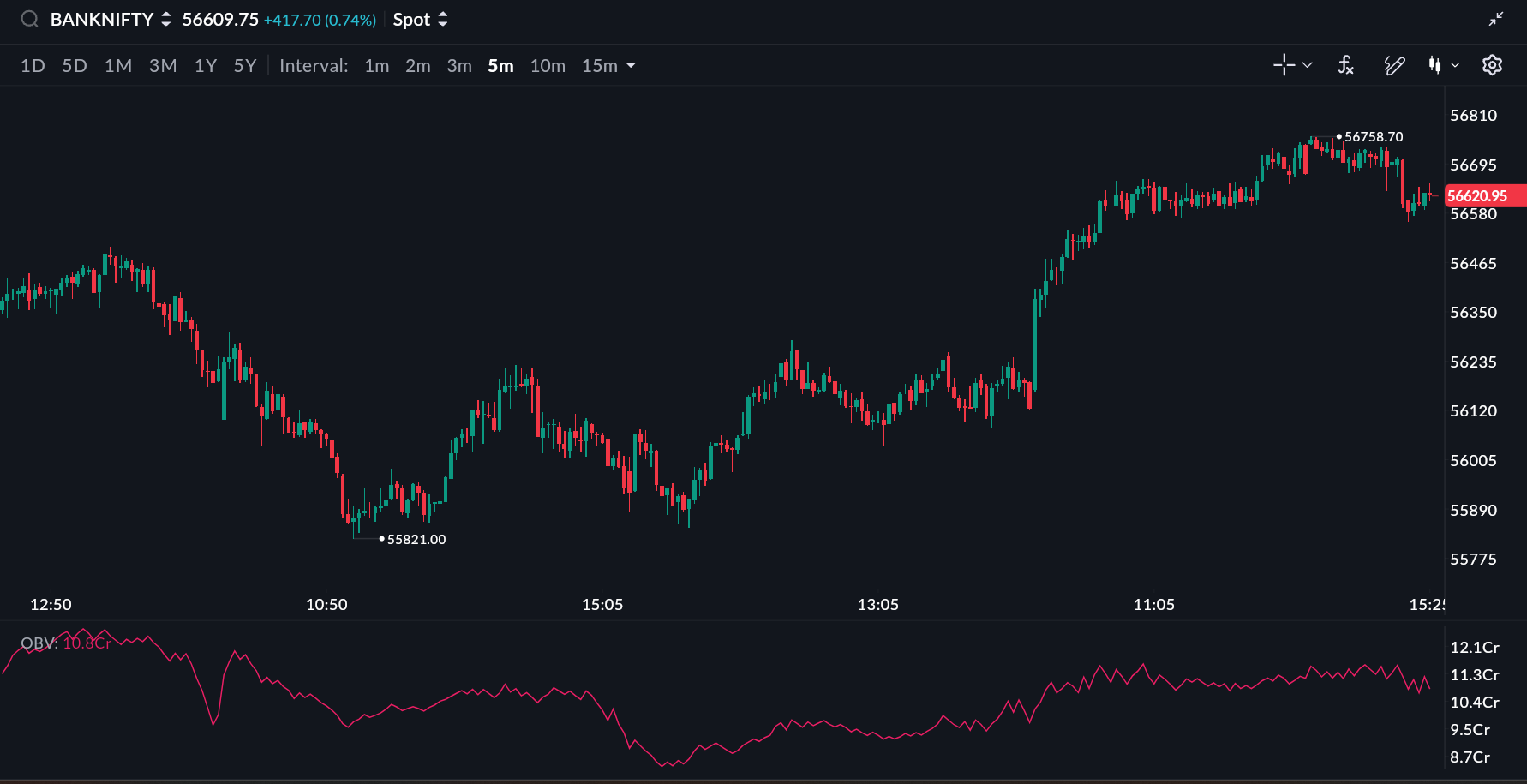The image size is (1527, 784).
Task: Click the current price tag 56620.95
Action: tap(1485, 196)
